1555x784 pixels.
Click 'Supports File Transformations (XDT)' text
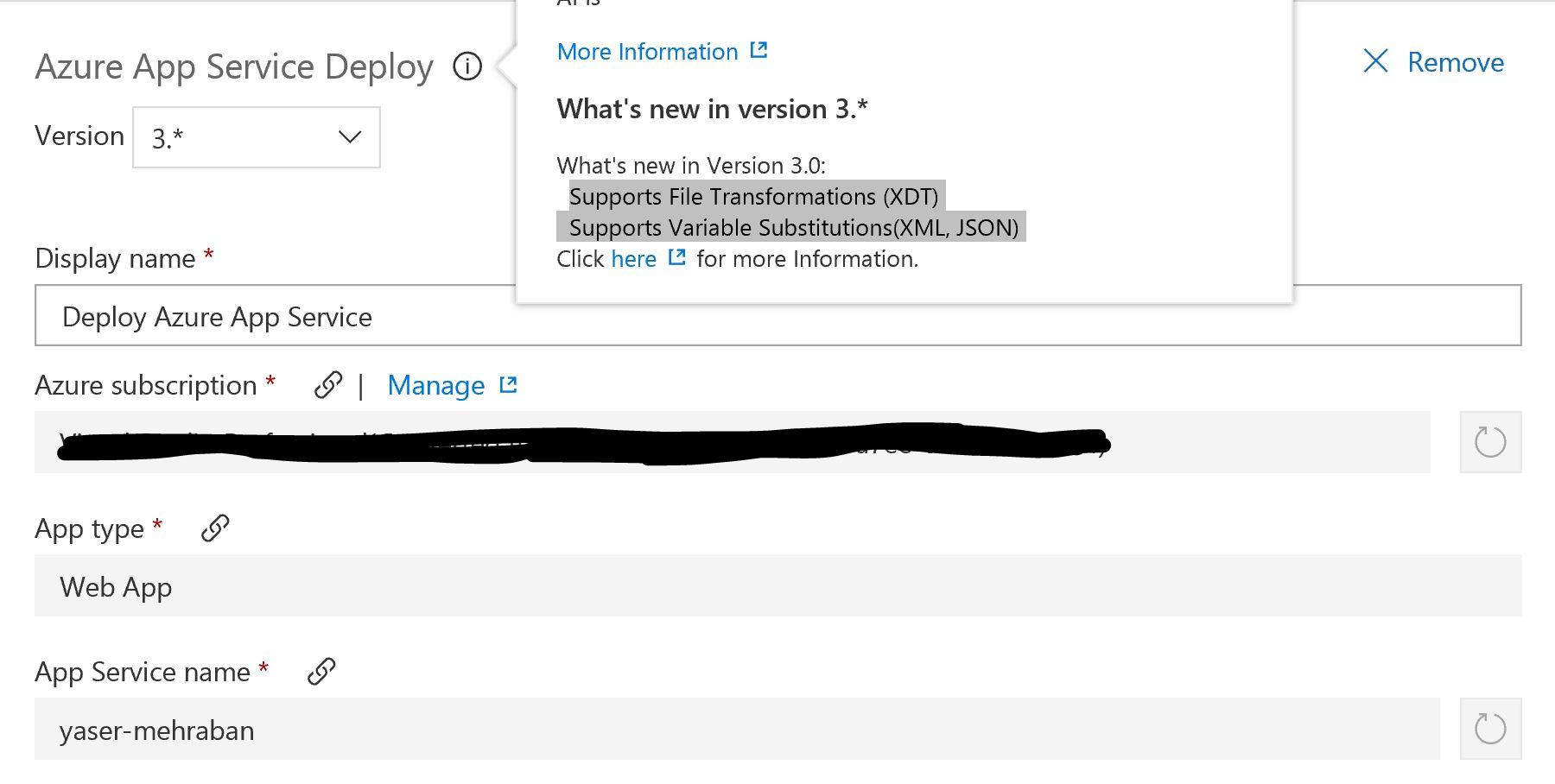click(753, 197)
